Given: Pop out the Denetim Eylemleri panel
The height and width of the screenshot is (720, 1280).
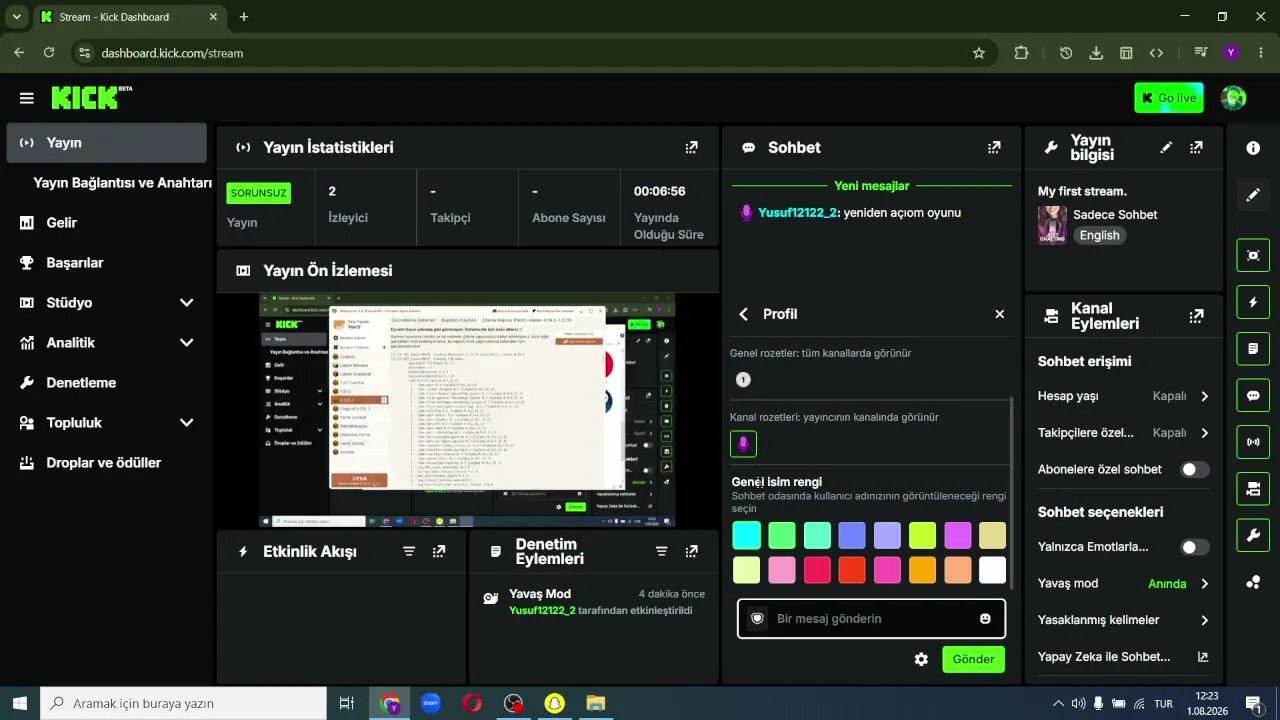Looking at the screenshot, I should (x=691, y=551).
